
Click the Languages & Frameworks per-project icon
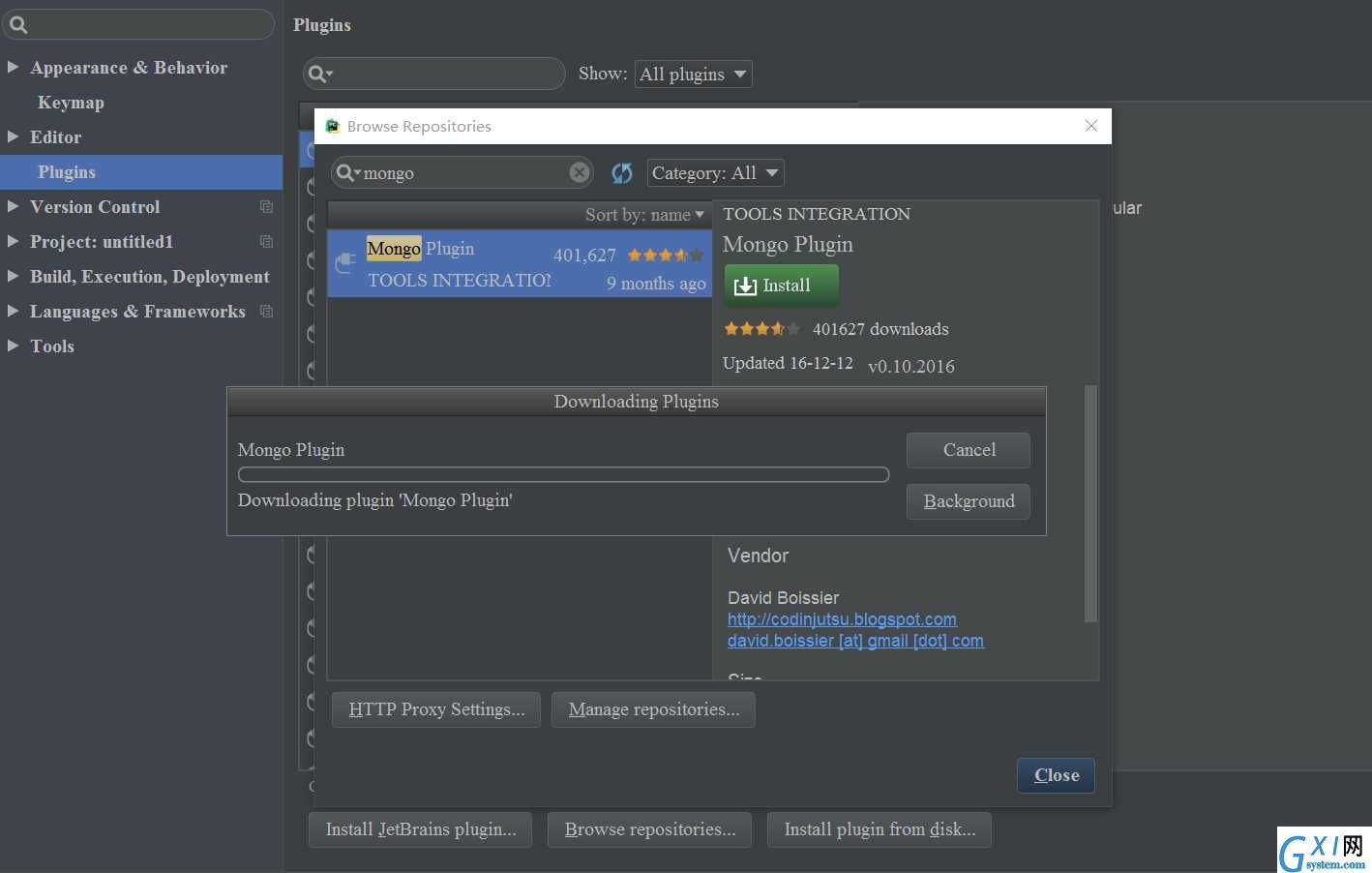[x=266, y=312]
